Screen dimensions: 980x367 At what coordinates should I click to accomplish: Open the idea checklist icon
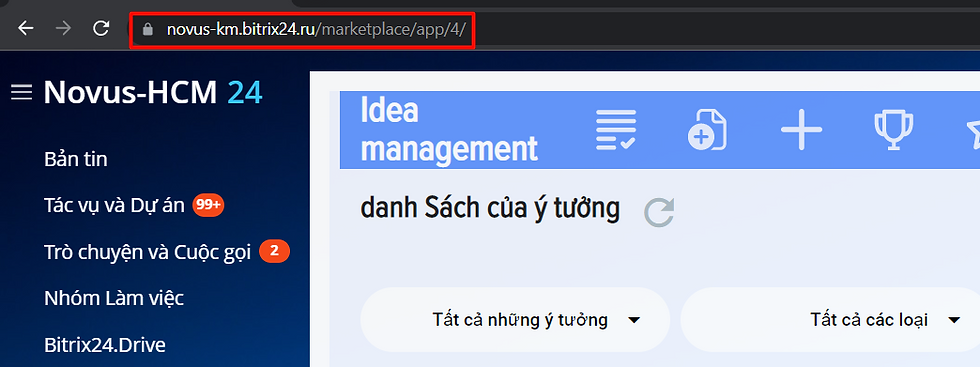pos(616,130)
